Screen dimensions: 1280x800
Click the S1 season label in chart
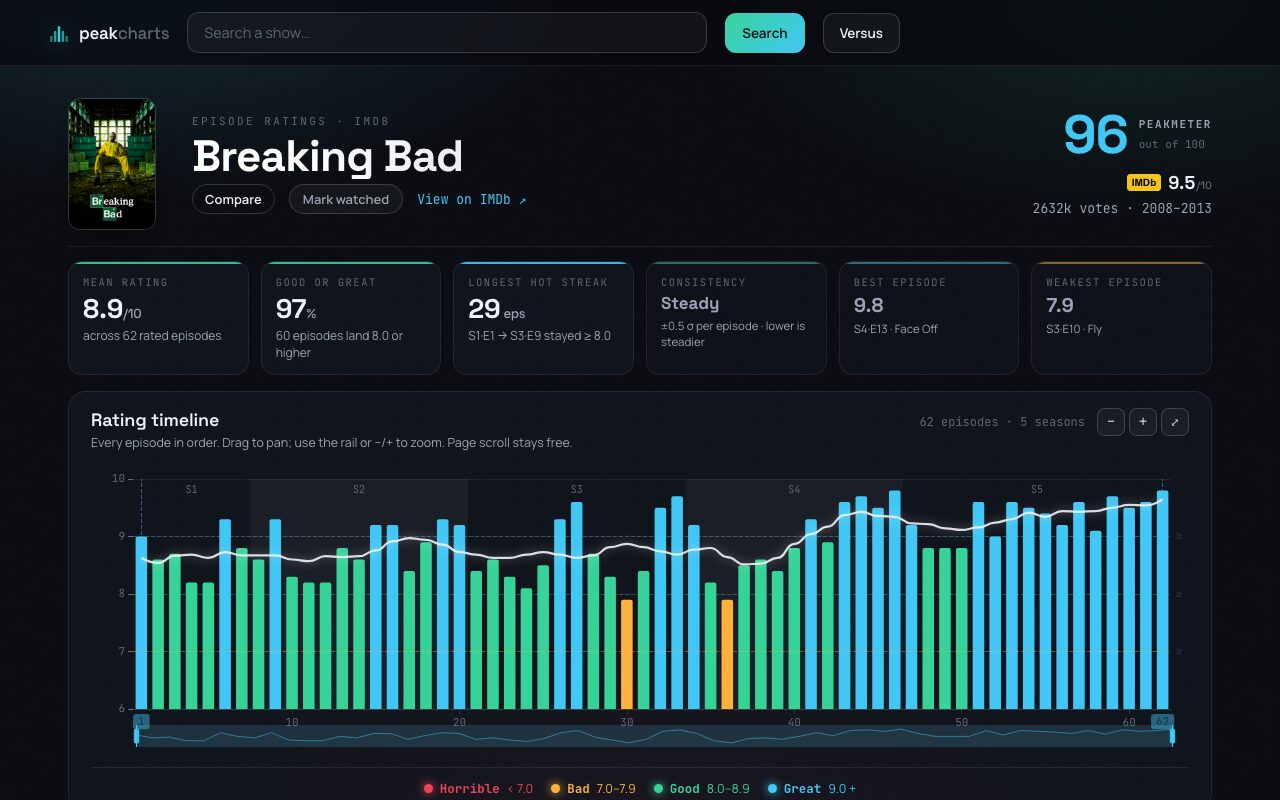[191, 490]
